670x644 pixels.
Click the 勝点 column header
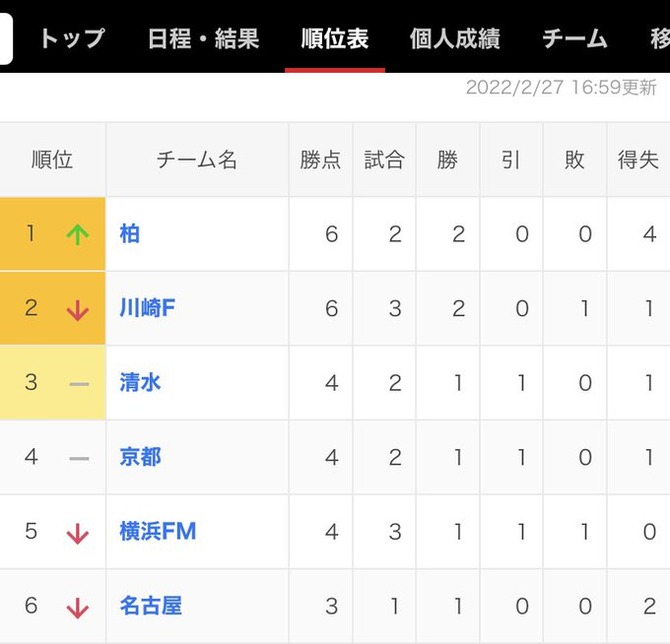coord(320,160)
